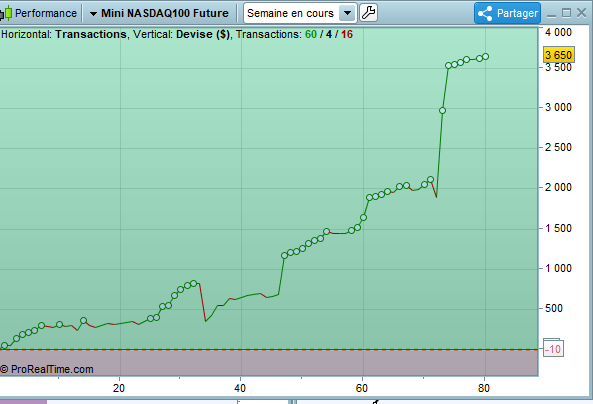Click the 2 000 vertical axis value
Image resolution: width=593 pixels, height=404 pixels.
tap(558, 187)
